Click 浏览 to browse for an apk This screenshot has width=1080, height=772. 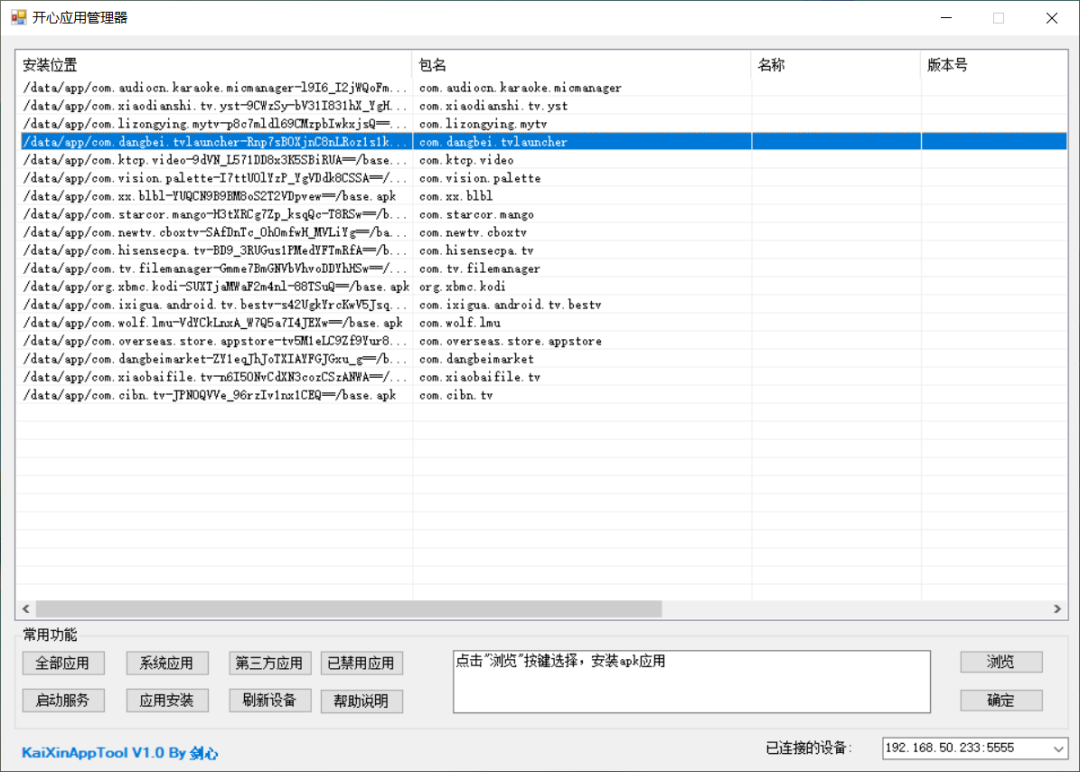(x=1001, y=662)
